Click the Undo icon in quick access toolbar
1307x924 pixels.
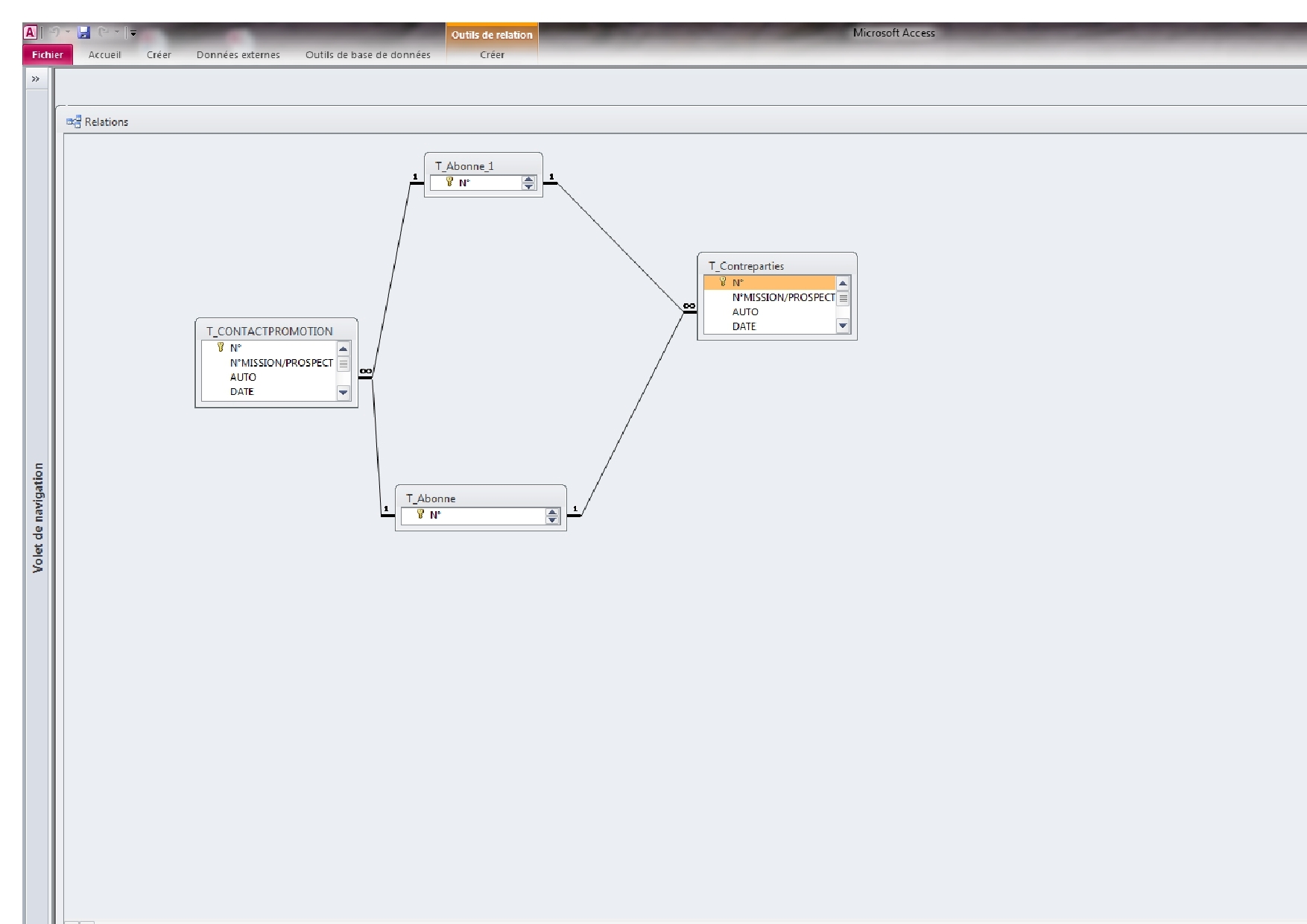[55, 33]
